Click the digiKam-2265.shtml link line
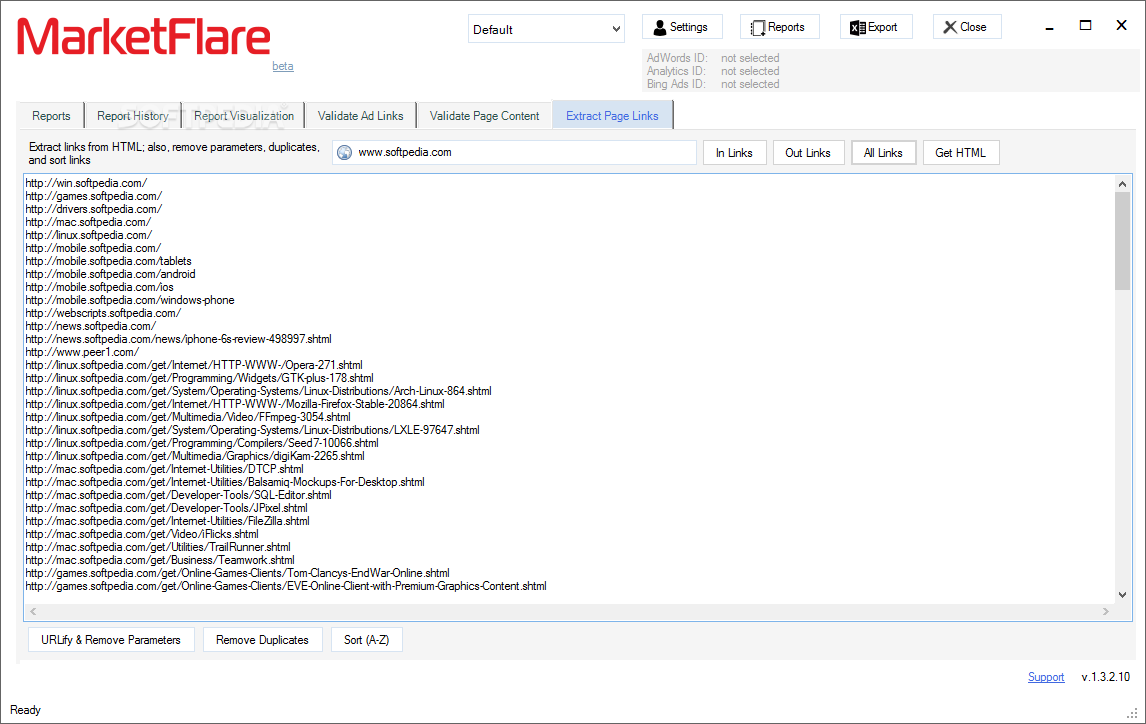The image size is (1146, 724). (x=195, y=456)
